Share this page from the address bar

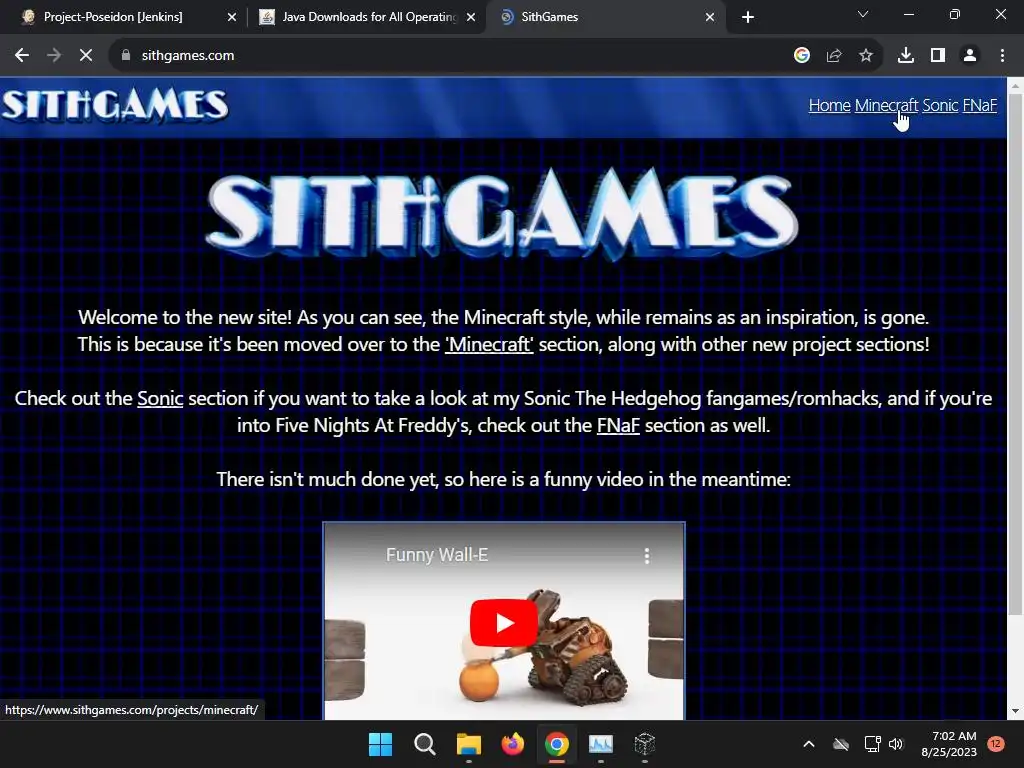coord(834,56)
